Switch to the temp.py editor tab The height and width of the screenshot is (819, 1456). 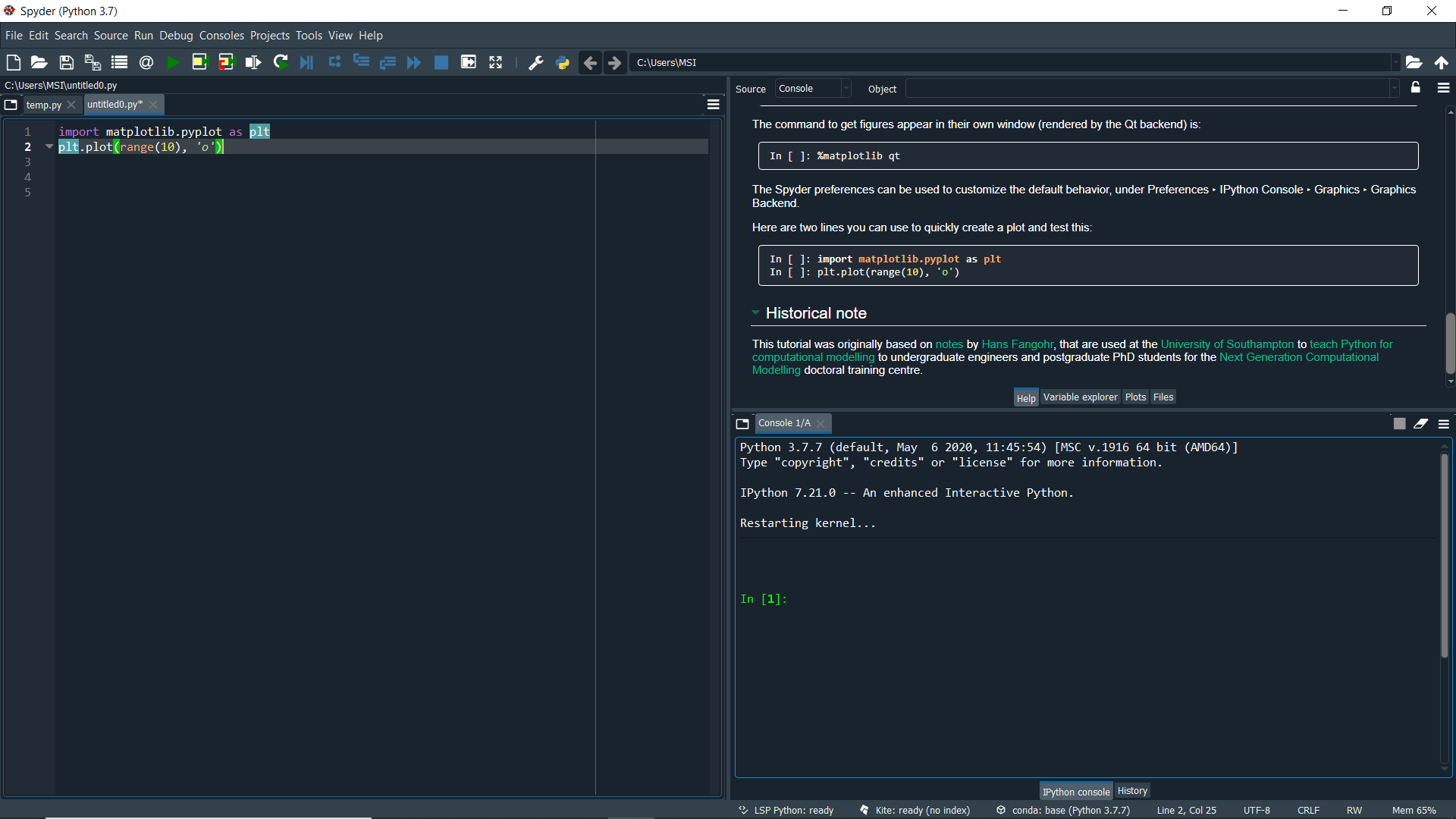[x=44, y=105]
